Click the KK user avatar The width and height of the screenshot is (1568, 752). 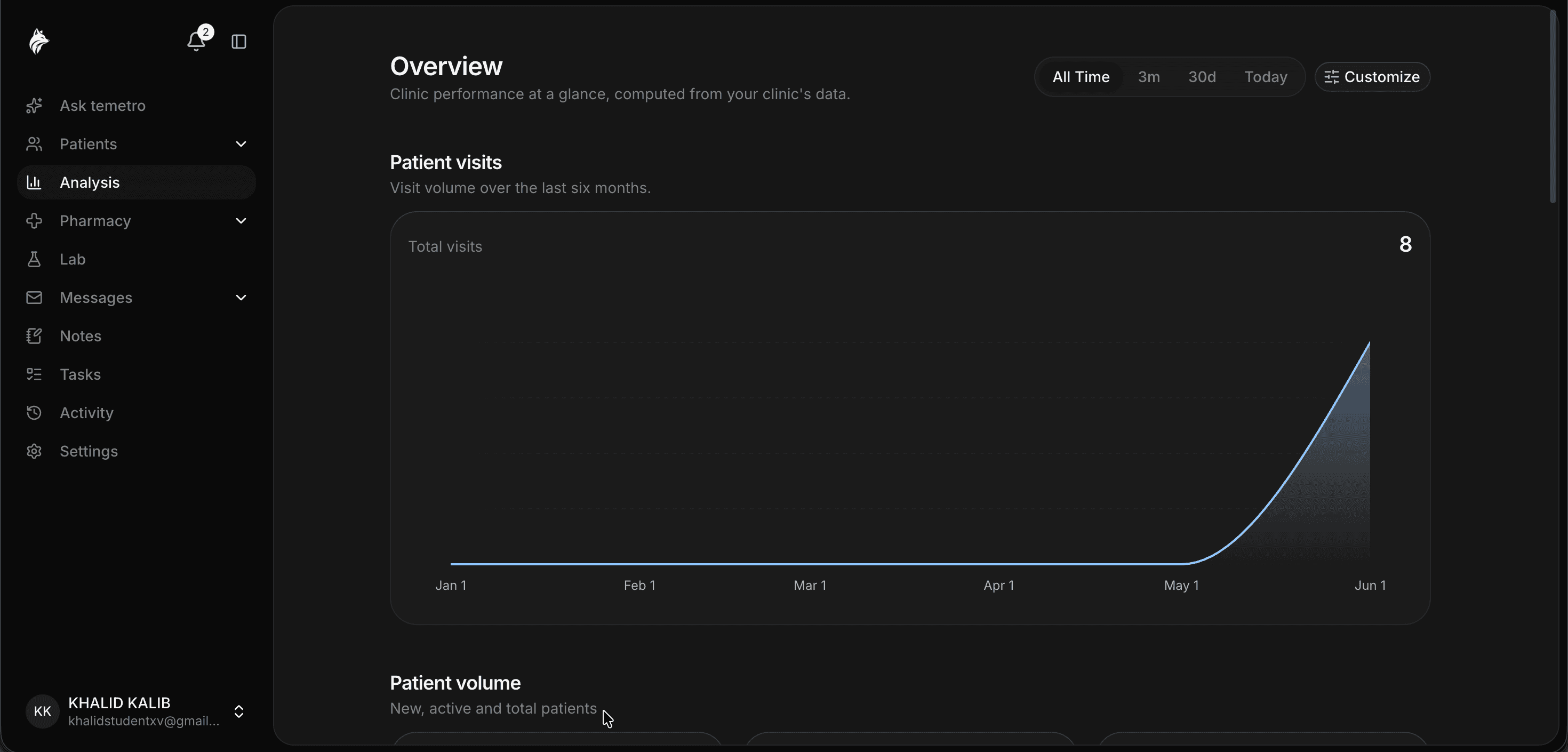click(42, 710)
